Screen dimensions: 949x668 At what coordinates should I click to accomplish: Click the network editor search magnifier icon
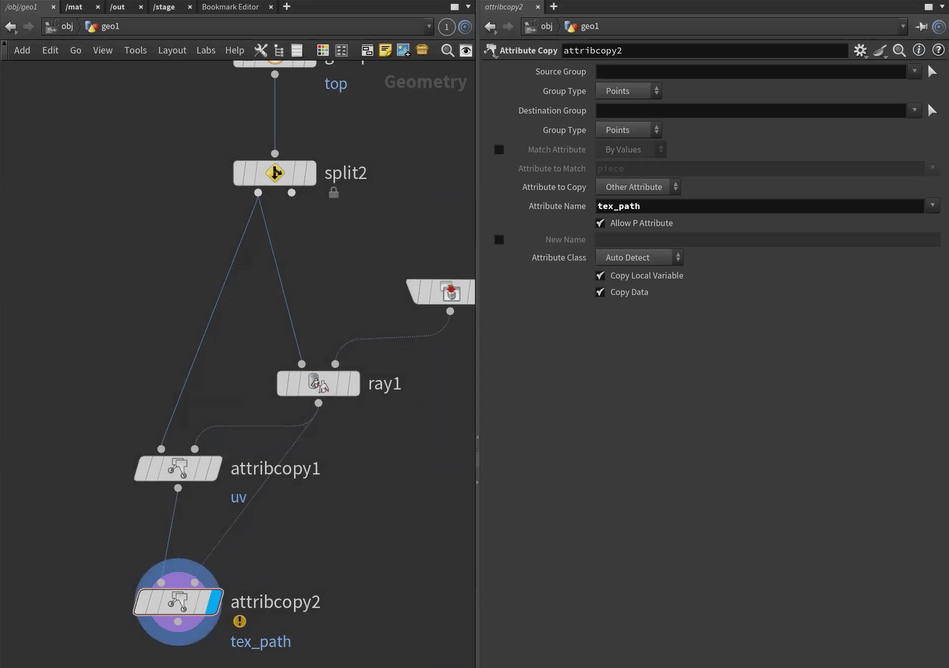[447, 50]
